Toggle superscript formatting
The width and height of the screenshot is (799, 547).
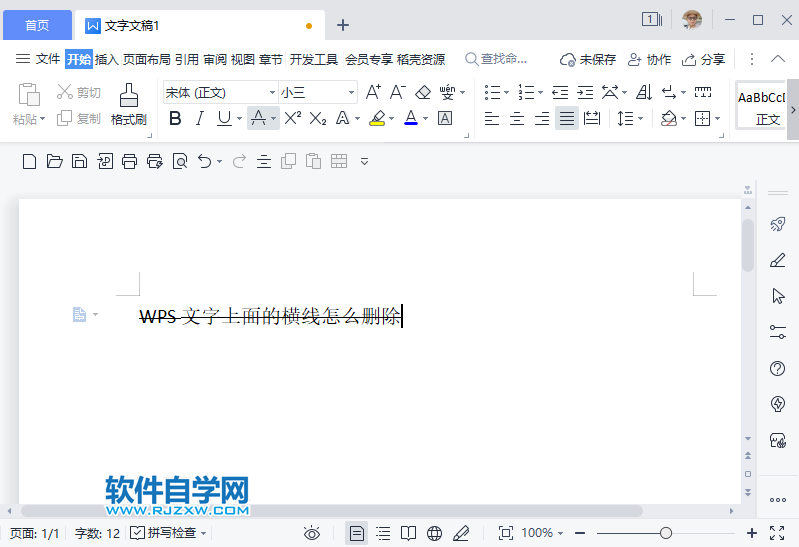[x=292, y=118]
